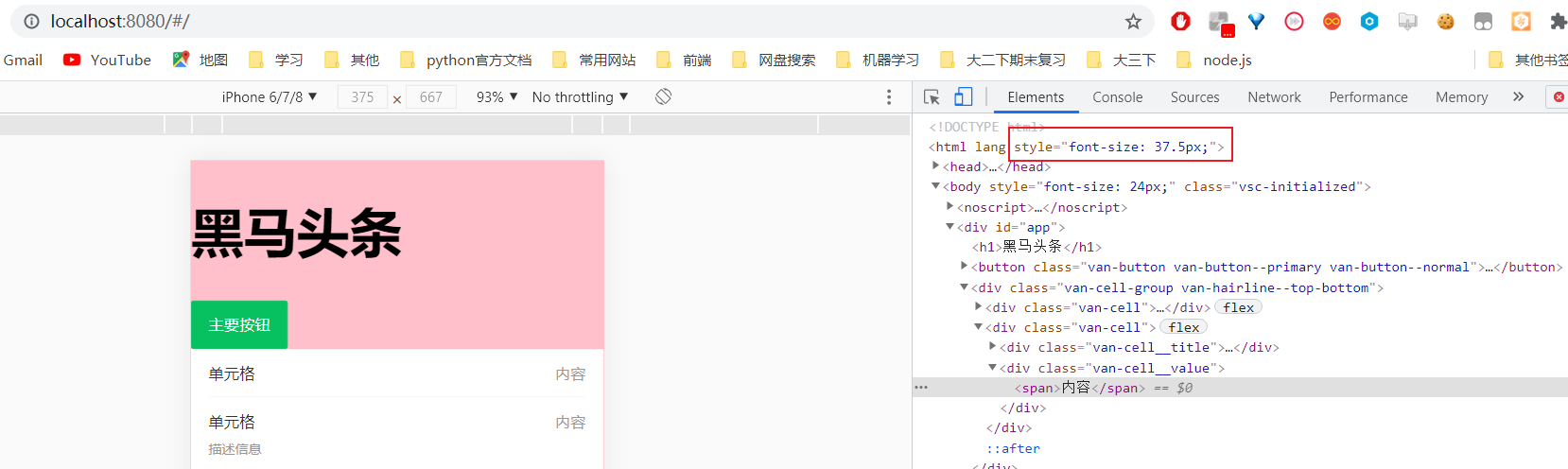The width and height of the screenshot is (1568, 469).
Task: Open the ellipsis actions on selected node
Action: [921, 388]
